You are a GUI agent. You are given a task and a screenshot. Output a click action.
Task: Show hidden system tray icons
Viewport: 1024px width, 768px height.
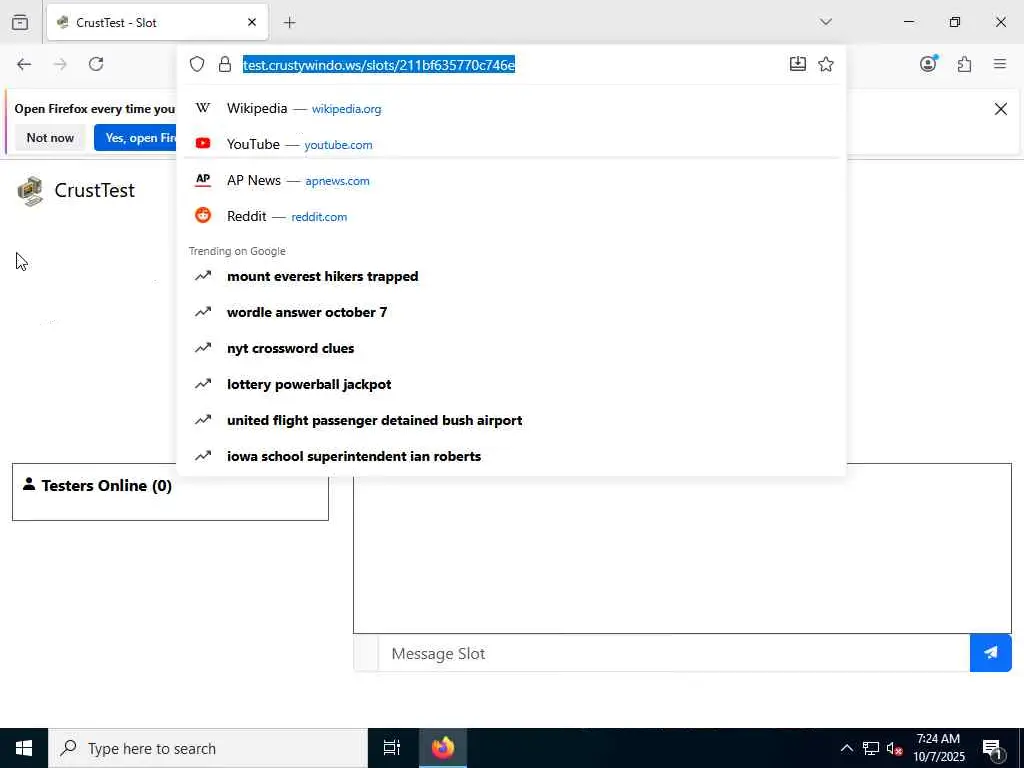click(846, 748)
